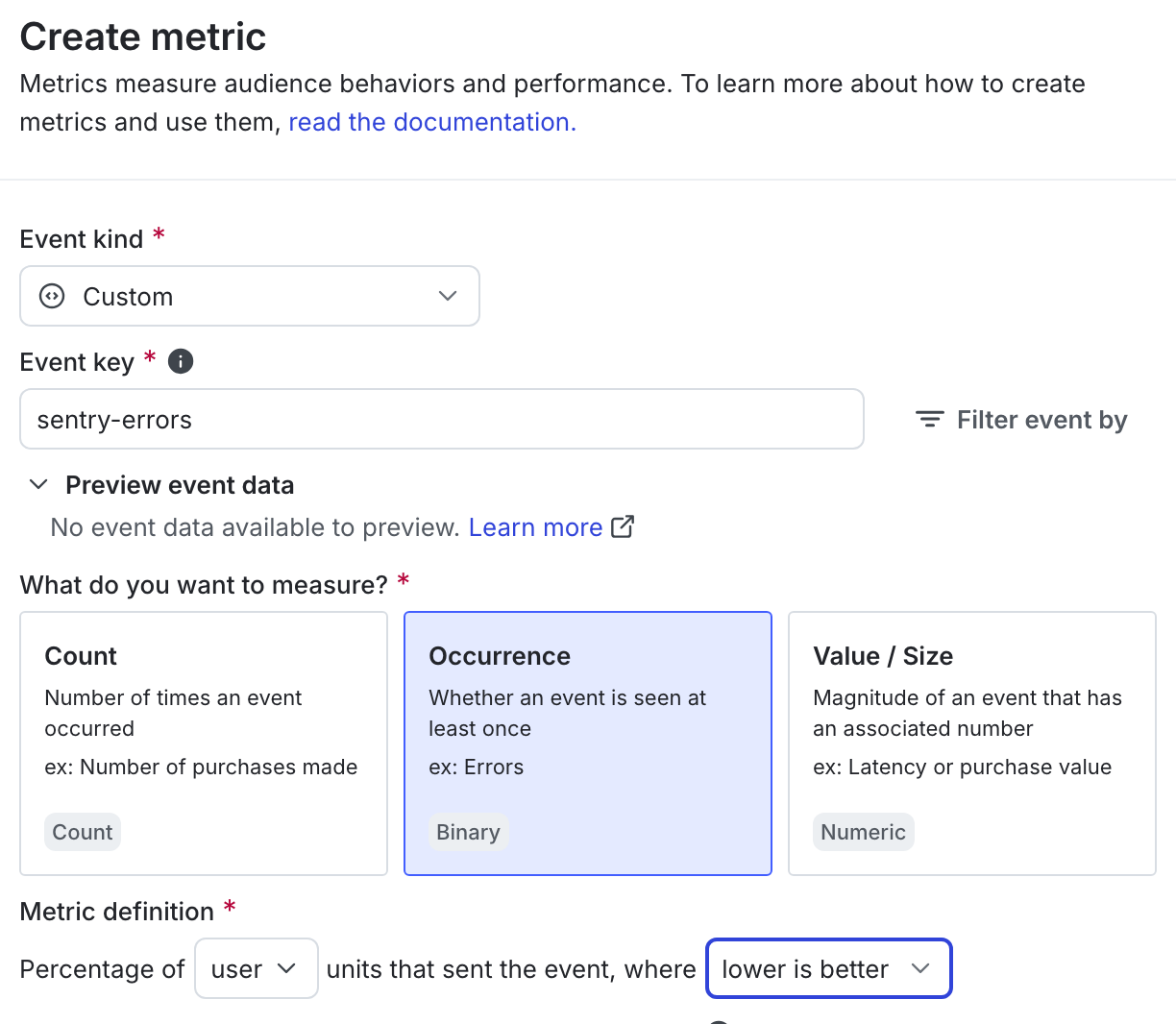
Task: Expand the disclosure arrow beside Preview event data
Action: [38, 484]
